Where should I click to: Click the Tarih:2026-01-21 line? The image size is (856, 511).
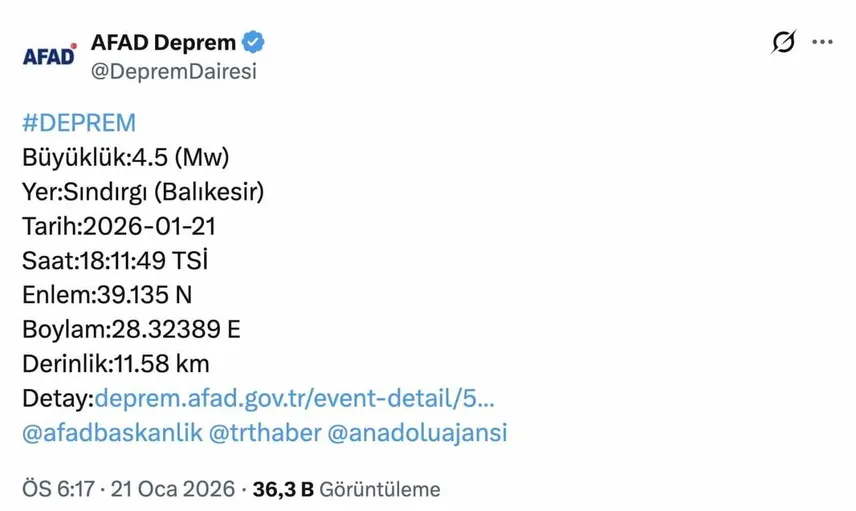click(119, 226)
